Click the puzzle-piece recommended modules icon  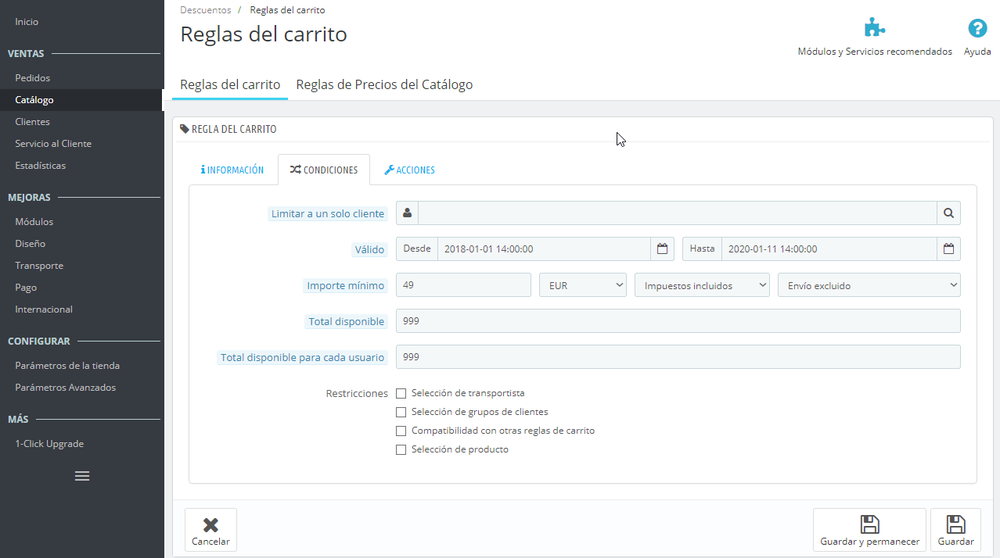tap(874, 28)
